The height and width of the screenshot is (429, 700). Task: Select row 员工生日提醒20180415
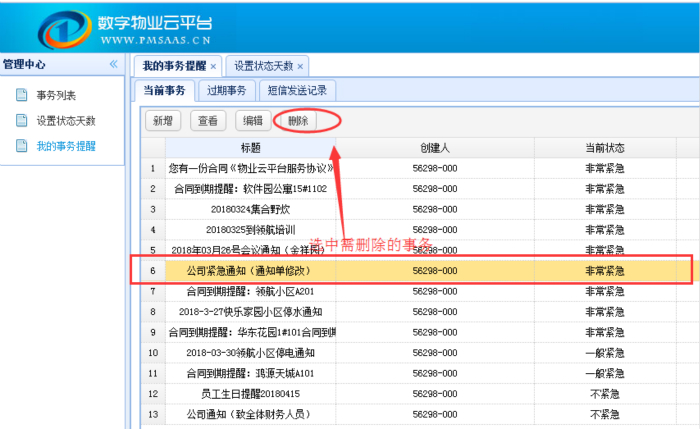(x=250, y=394)
